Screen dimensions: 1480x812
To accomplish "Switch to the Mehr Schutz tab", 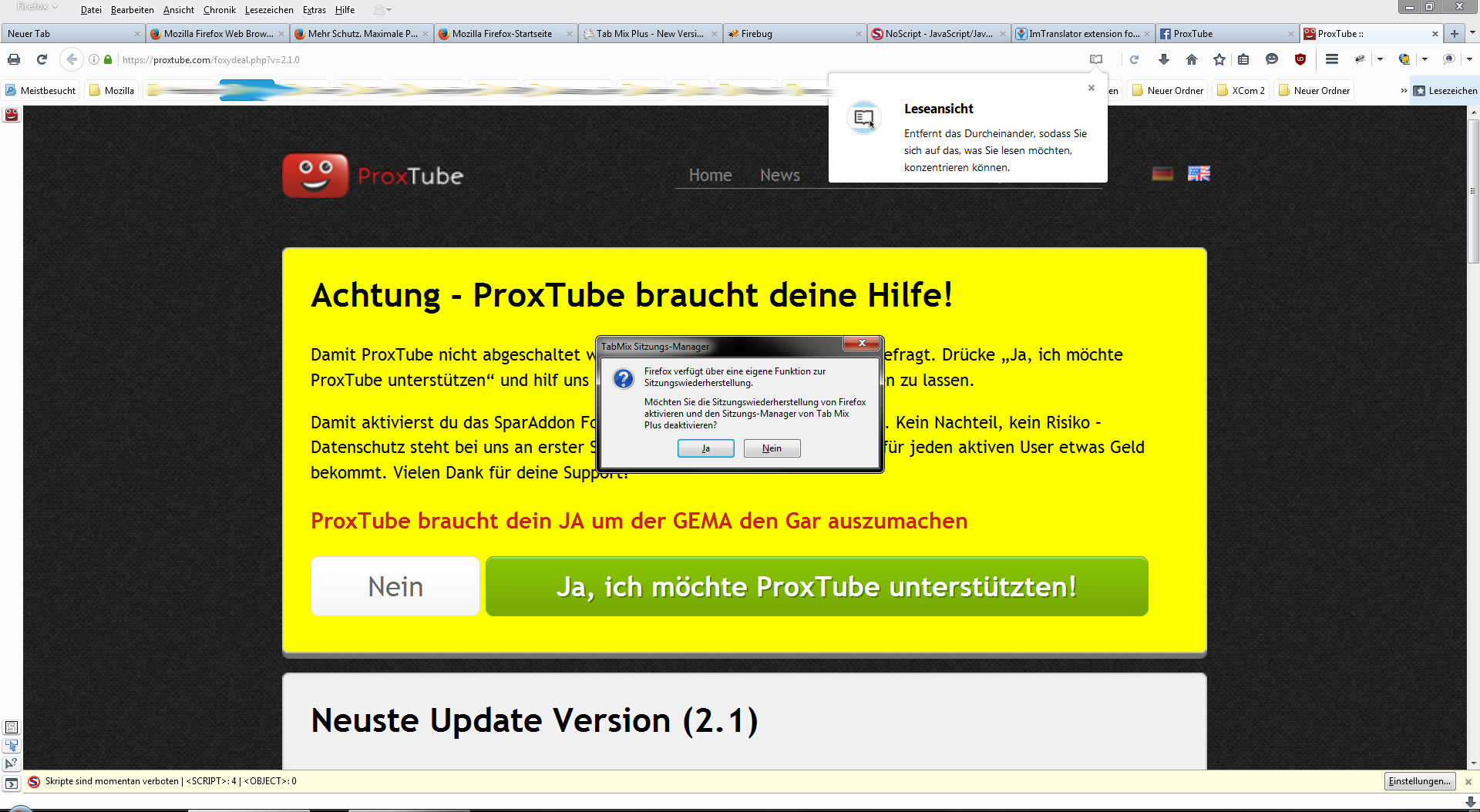I will pyautogui.click(x=362, y=34).
